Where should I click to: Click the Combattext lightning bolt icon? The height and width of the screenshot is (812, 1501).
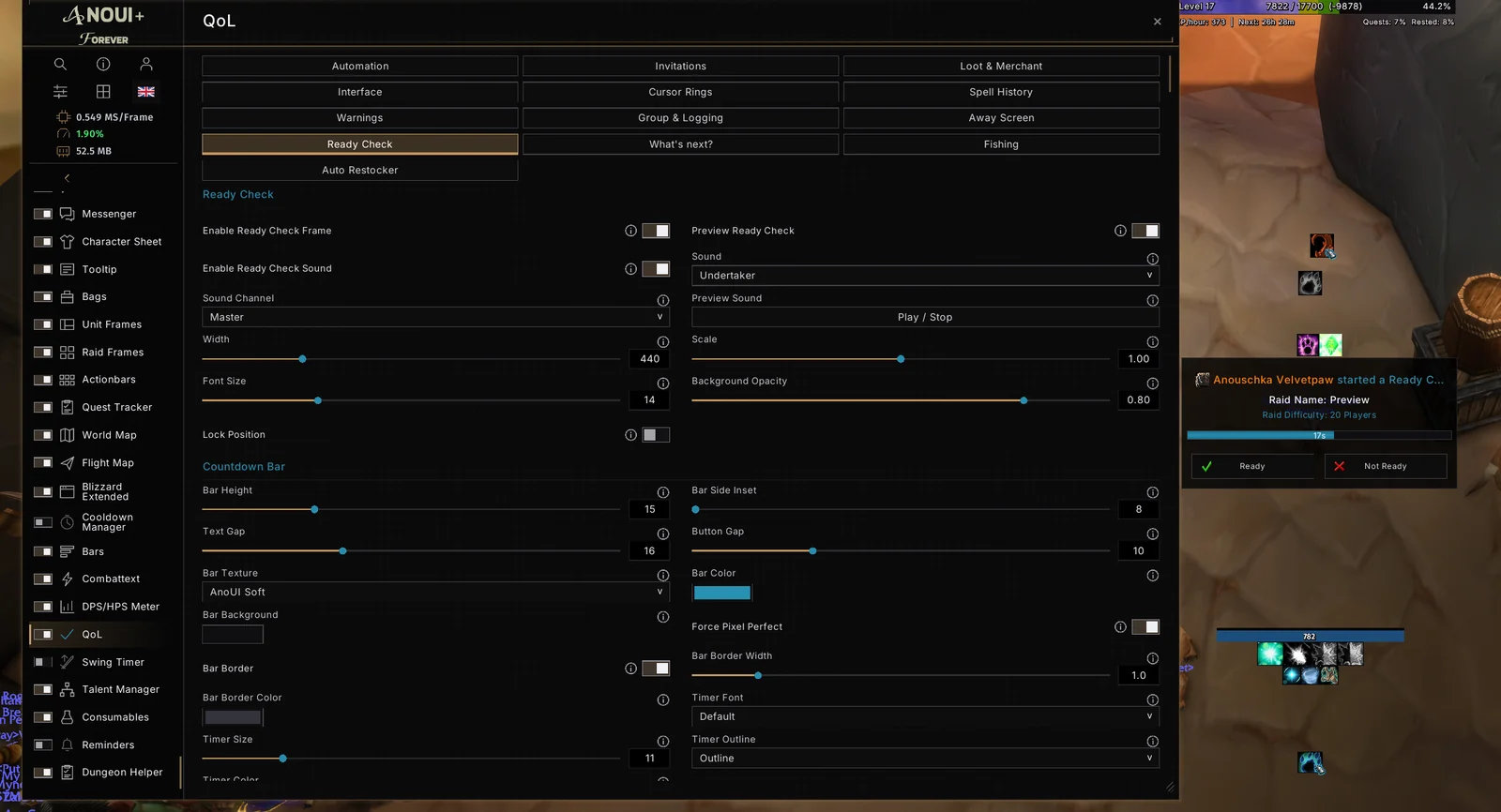point(67,579)
